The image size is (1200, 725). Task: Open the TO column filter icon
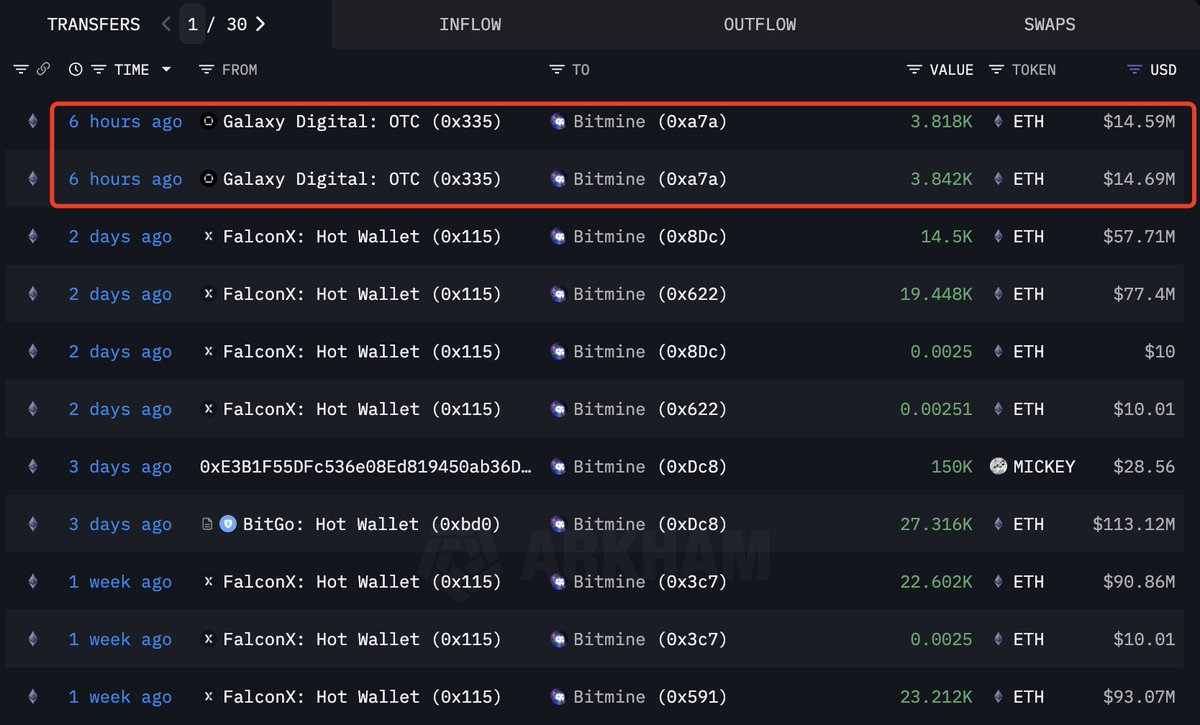pos(557,69)
